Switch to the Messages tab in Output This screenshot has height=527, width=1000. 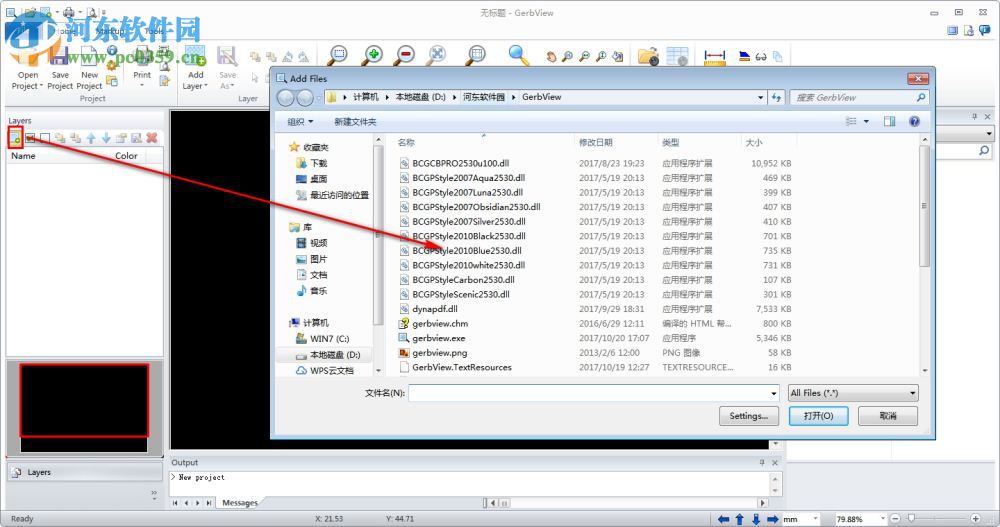240,503
